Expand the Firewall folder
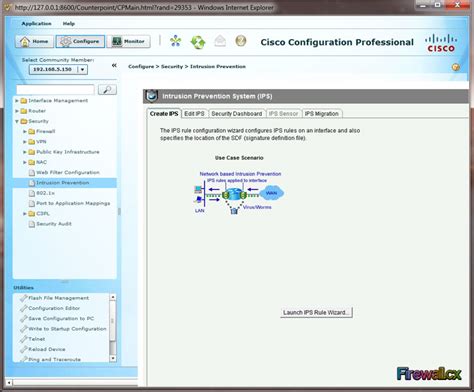This screenshot has width=474, height=392. click(x=25, y=132)
